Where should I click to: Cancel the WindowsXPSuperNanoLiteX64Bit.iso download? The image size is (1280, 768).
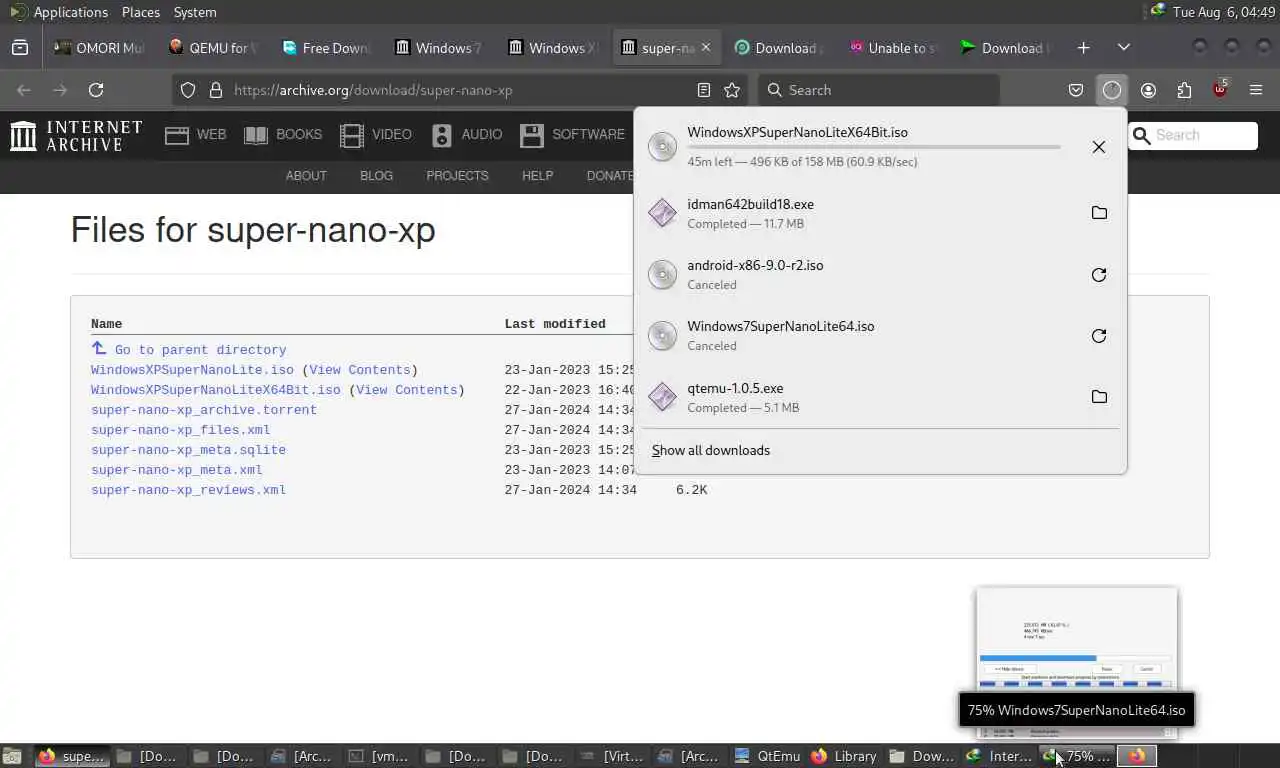pyautogui.click(x=1099, y=147)
